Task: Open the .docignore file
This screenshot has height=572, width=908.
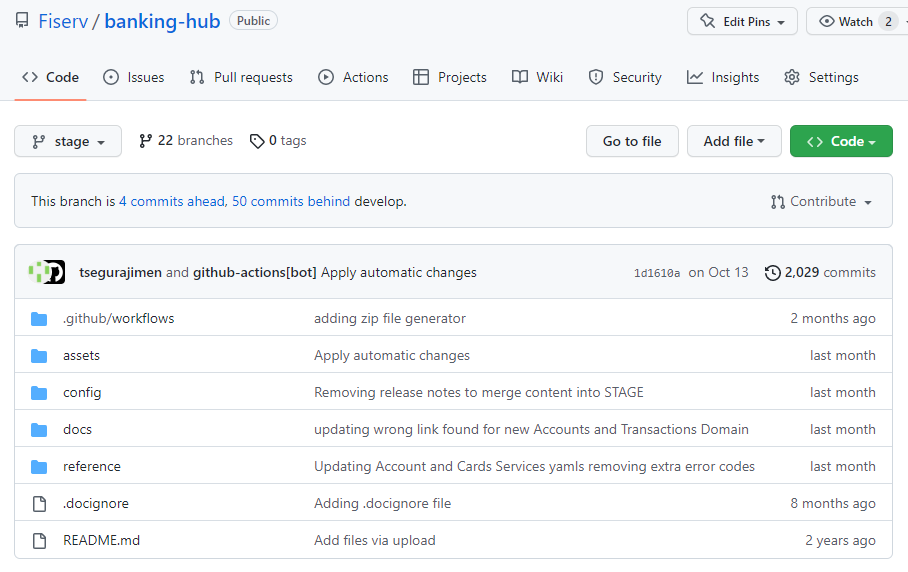Action: click(96, 504)
